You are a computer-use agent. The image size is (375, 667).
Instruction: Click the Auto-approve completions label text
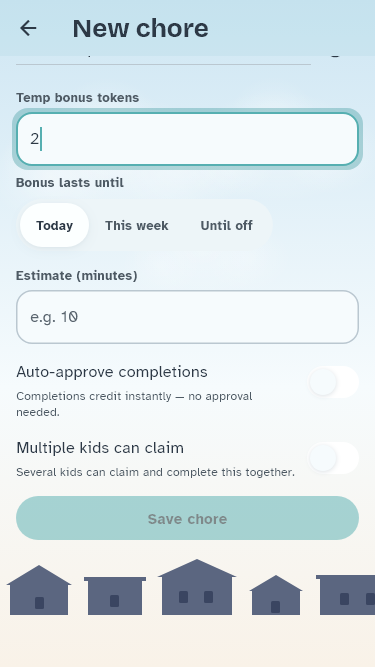112,372
